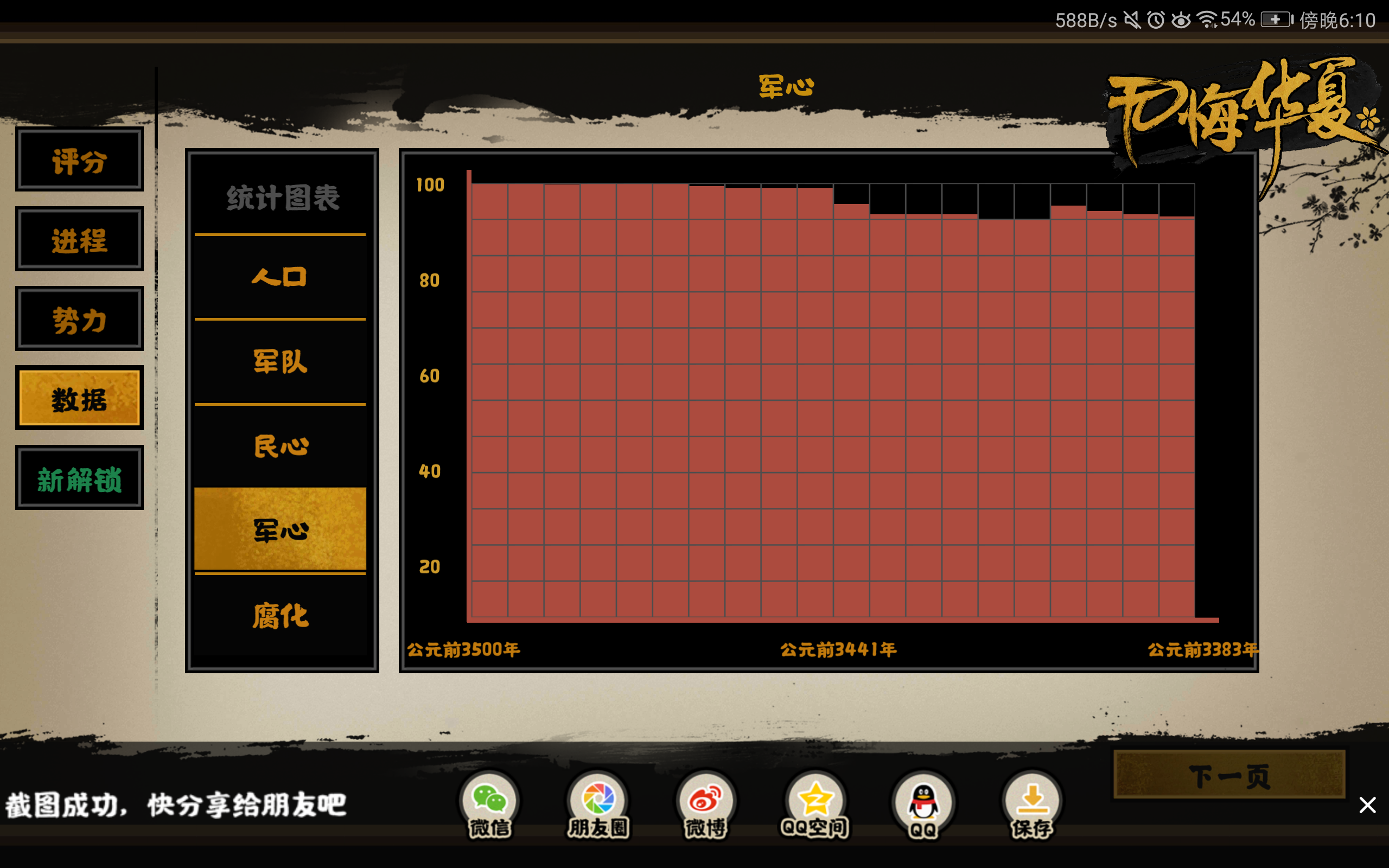Image resolution: width=1389 pixels, height=868 pixels.
Task: Select the 人口 (Population) data view
Action: 280,278
